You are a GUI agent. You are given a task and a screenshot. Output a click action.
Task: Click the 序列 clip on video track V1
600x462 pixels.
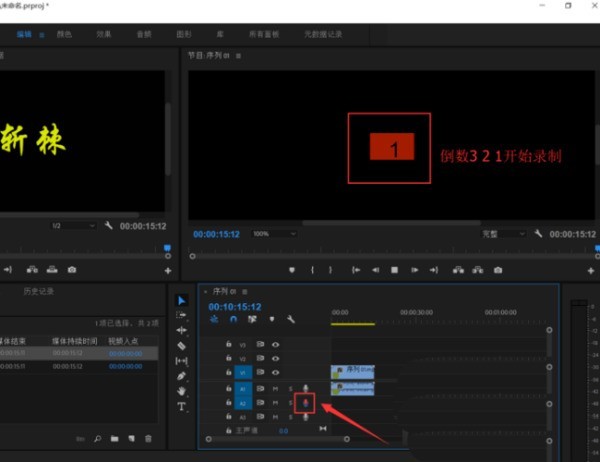[x=352, y=372]
